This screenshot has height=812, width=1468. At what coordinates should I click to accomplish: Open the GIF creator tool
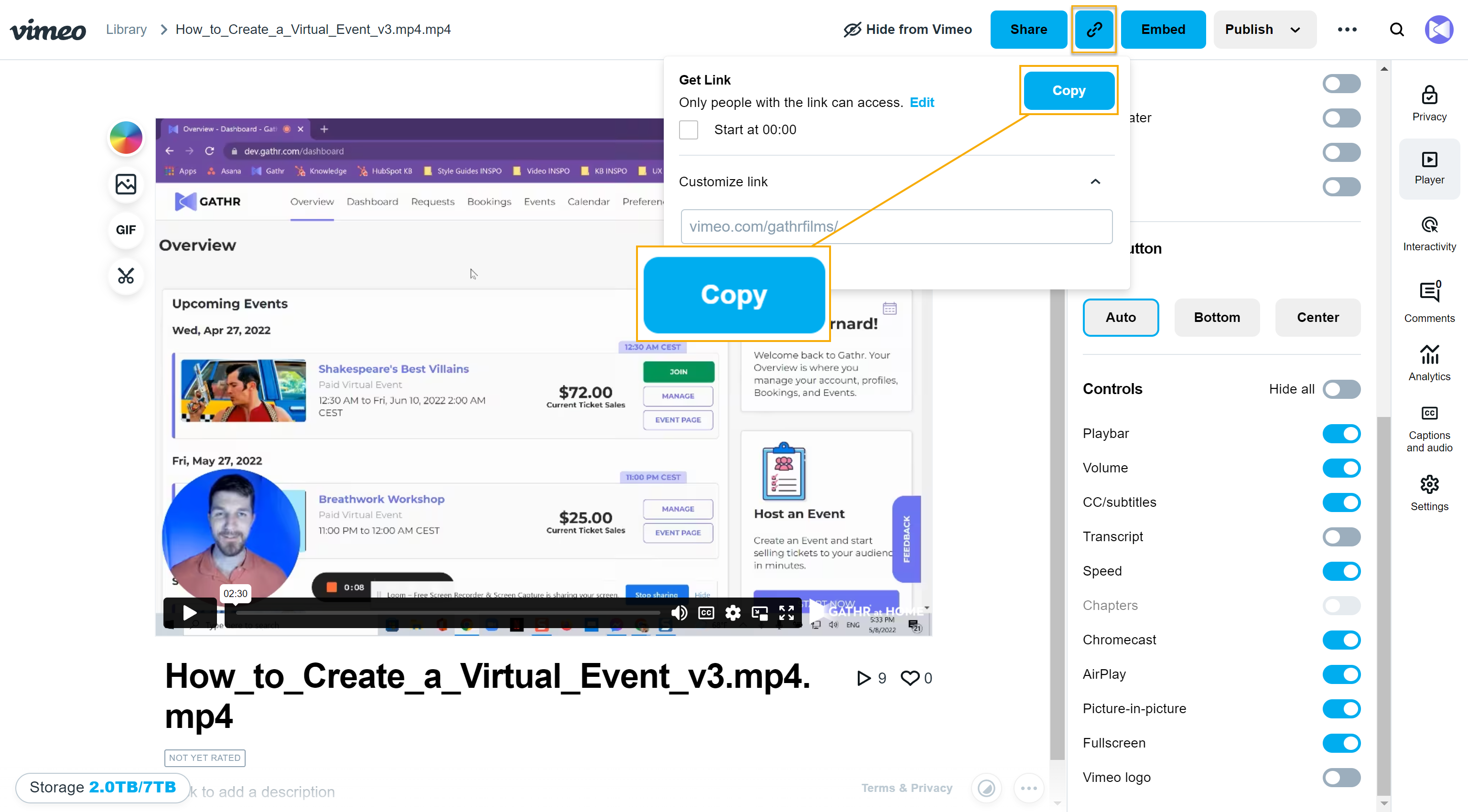click(126, 230)
